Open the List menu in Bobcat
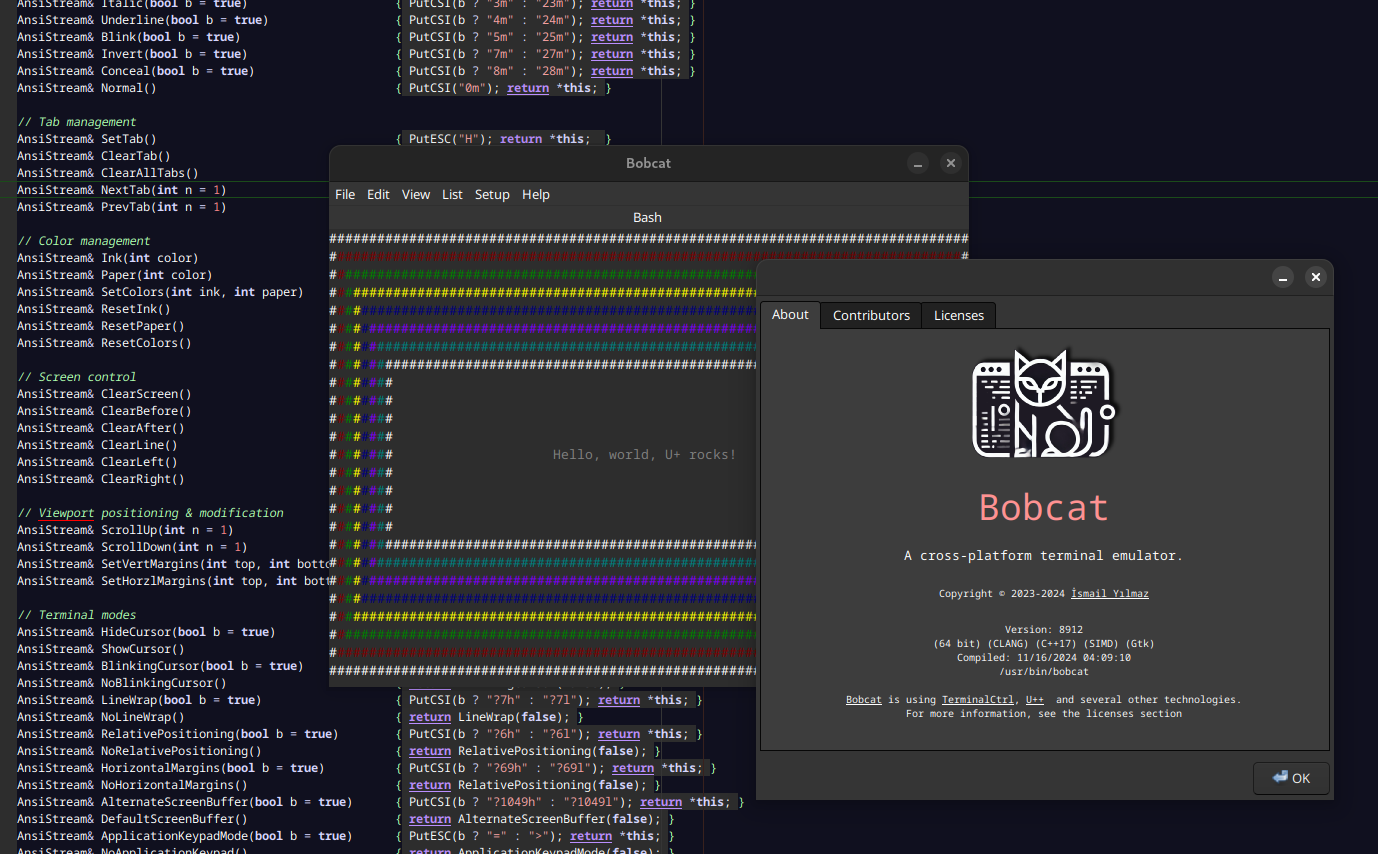Screen dimensions: 1378x854 point(452,194)
